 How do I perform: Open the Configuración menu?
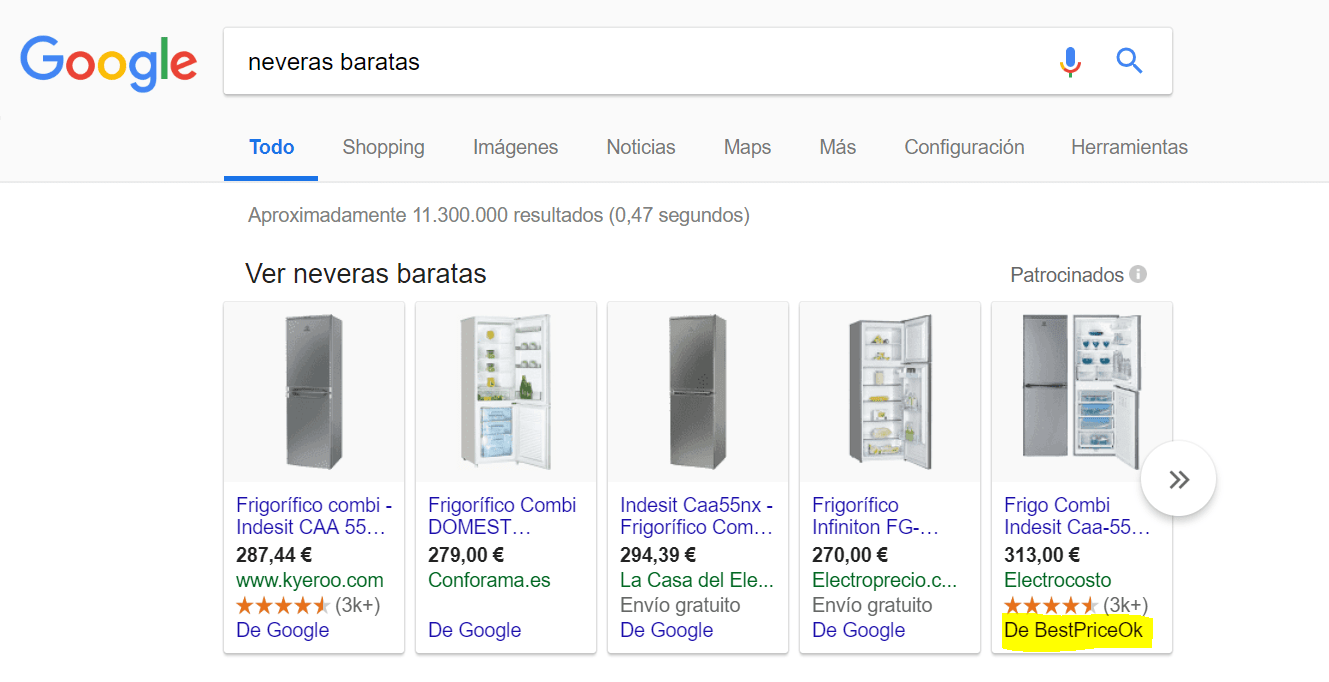(964, 147)
